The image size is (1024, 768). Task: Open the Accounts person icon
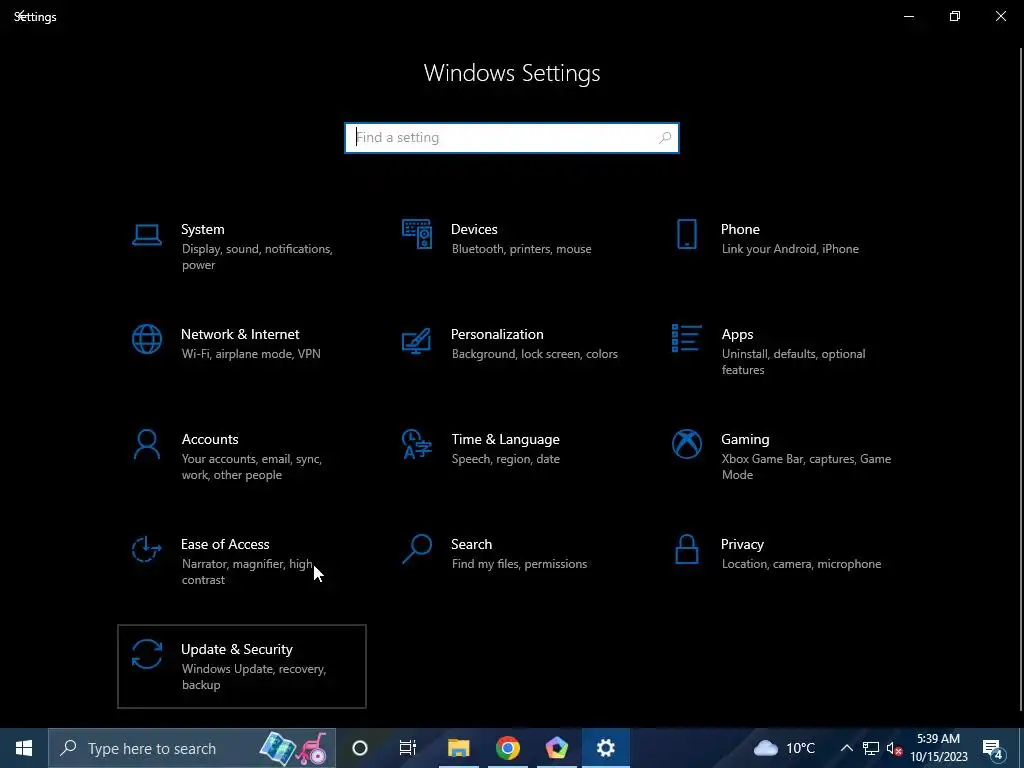point(147,445)
